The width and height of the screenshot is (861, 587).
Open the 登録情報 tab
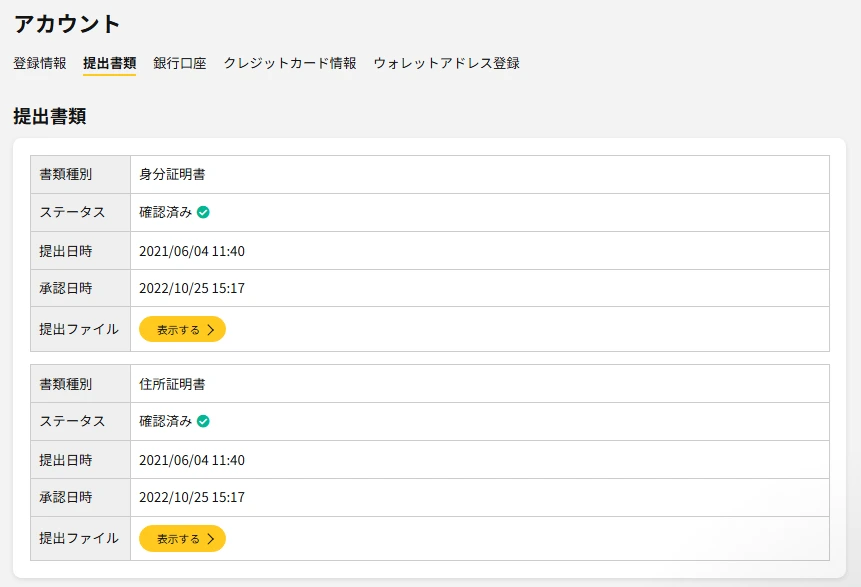point(40,63)
